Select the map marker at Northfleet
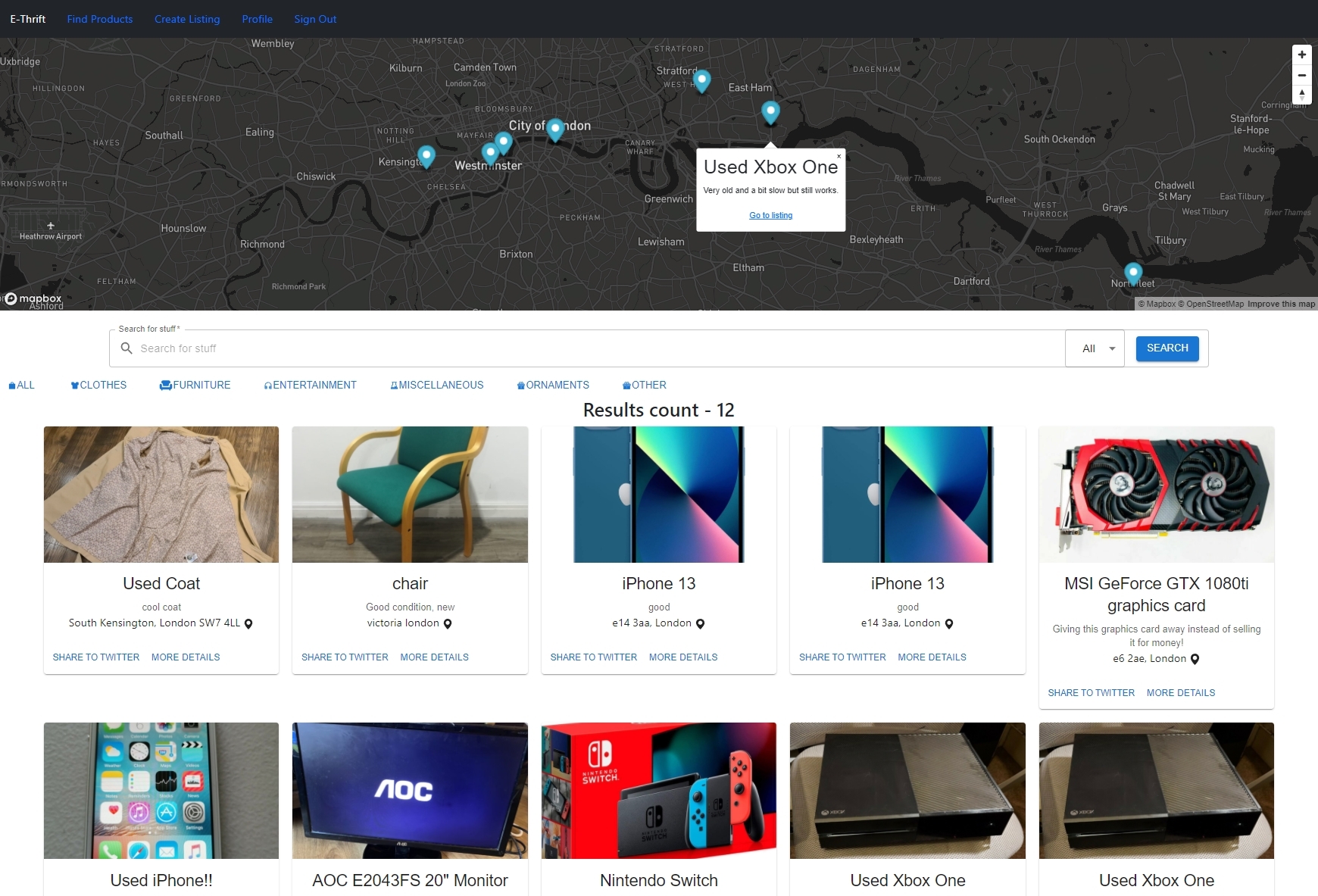 point(1132,273)
